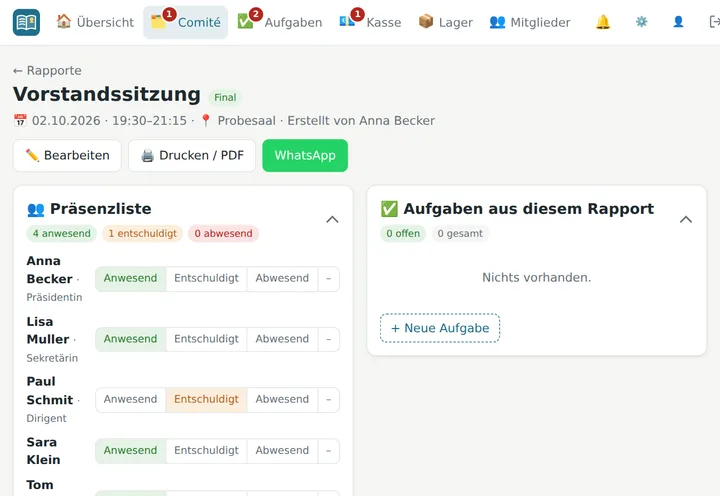The height and width of the screenshot is (496, 720).
Task: Navigate to the Lager tab
Action: [445, 22]
